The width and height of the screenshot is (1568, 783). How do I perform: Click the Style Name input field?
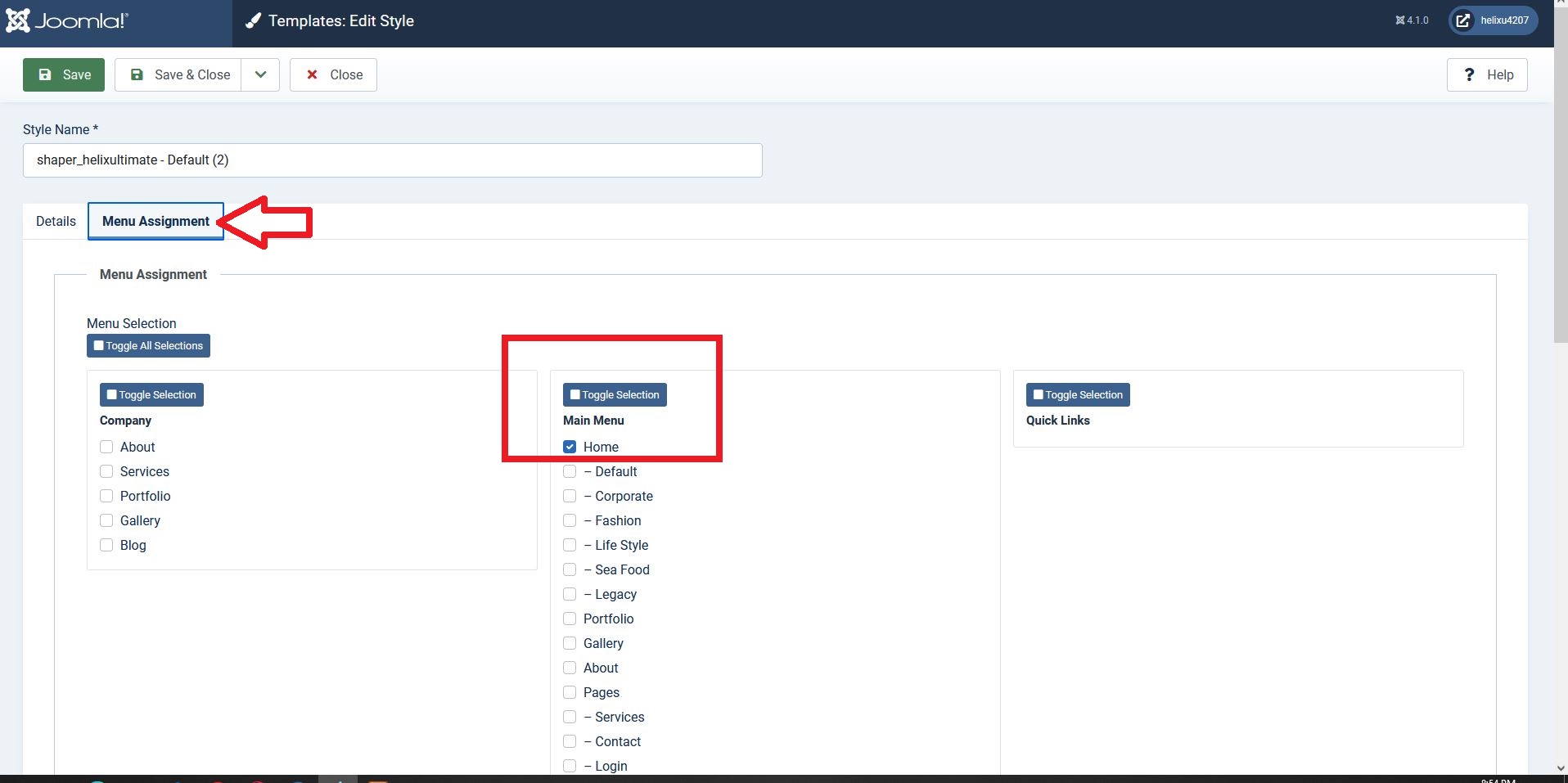[x=392, y=160]
